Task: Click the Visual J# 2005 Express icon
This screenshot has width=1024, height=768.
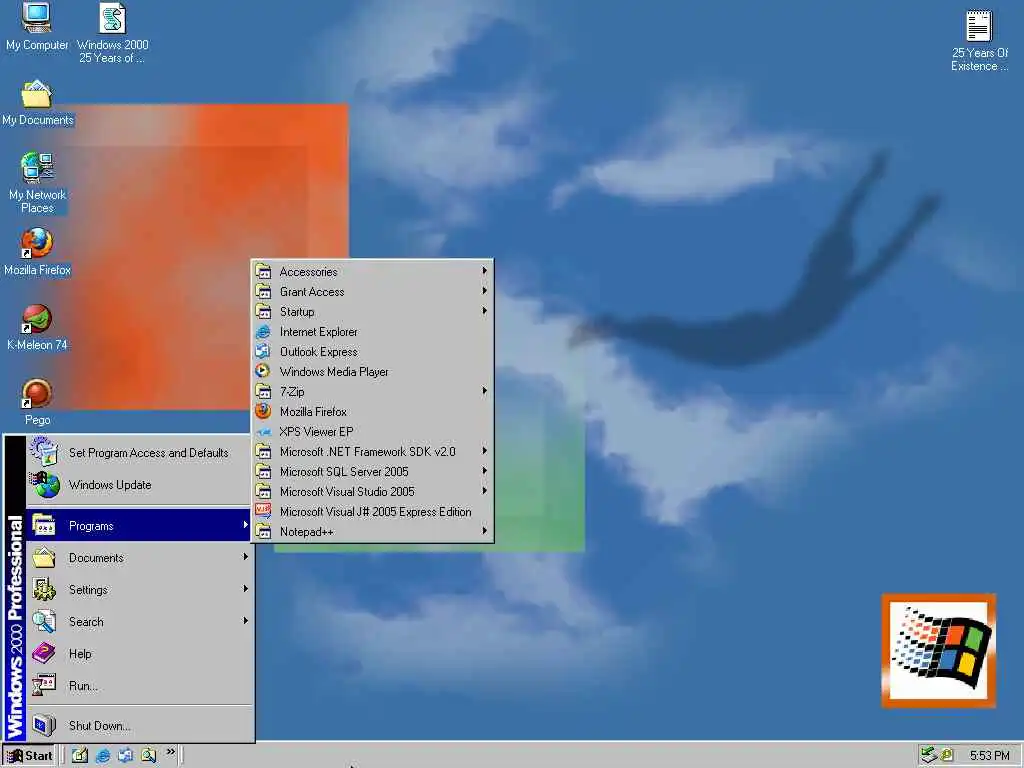Action: coord(263,511)
